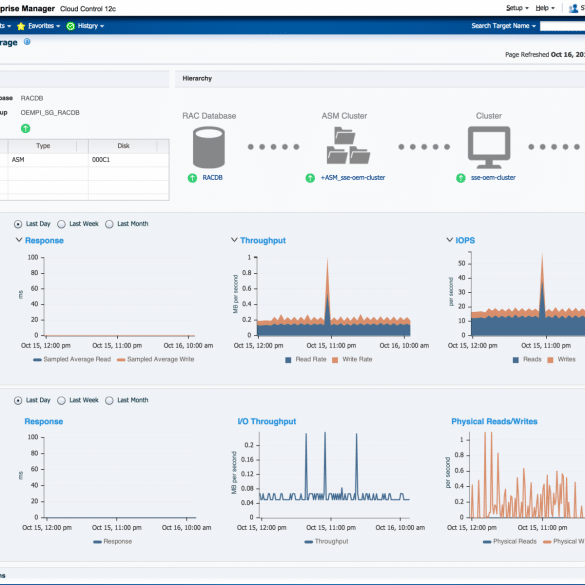Screen dimensions: 585x585
Task: Click the lower Response chart title
Action: (44, 421)
